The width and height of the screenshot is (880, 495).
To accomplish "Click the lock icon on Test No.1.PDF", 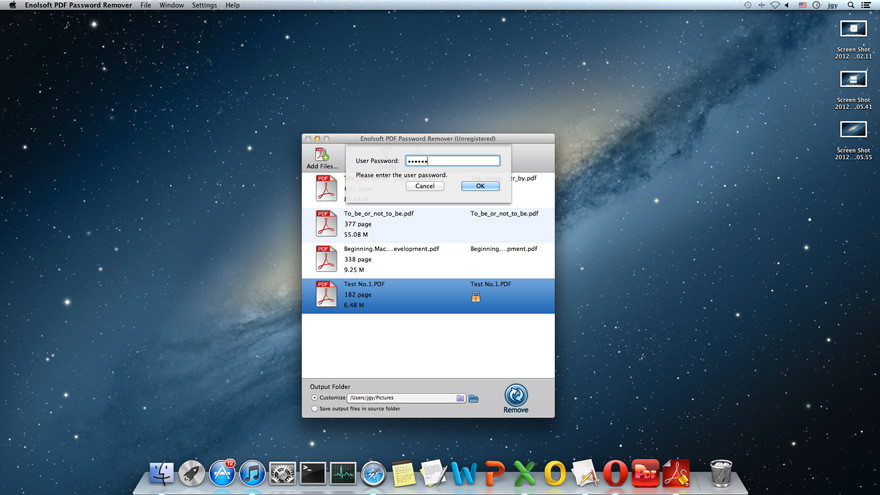I will [476, 297].
